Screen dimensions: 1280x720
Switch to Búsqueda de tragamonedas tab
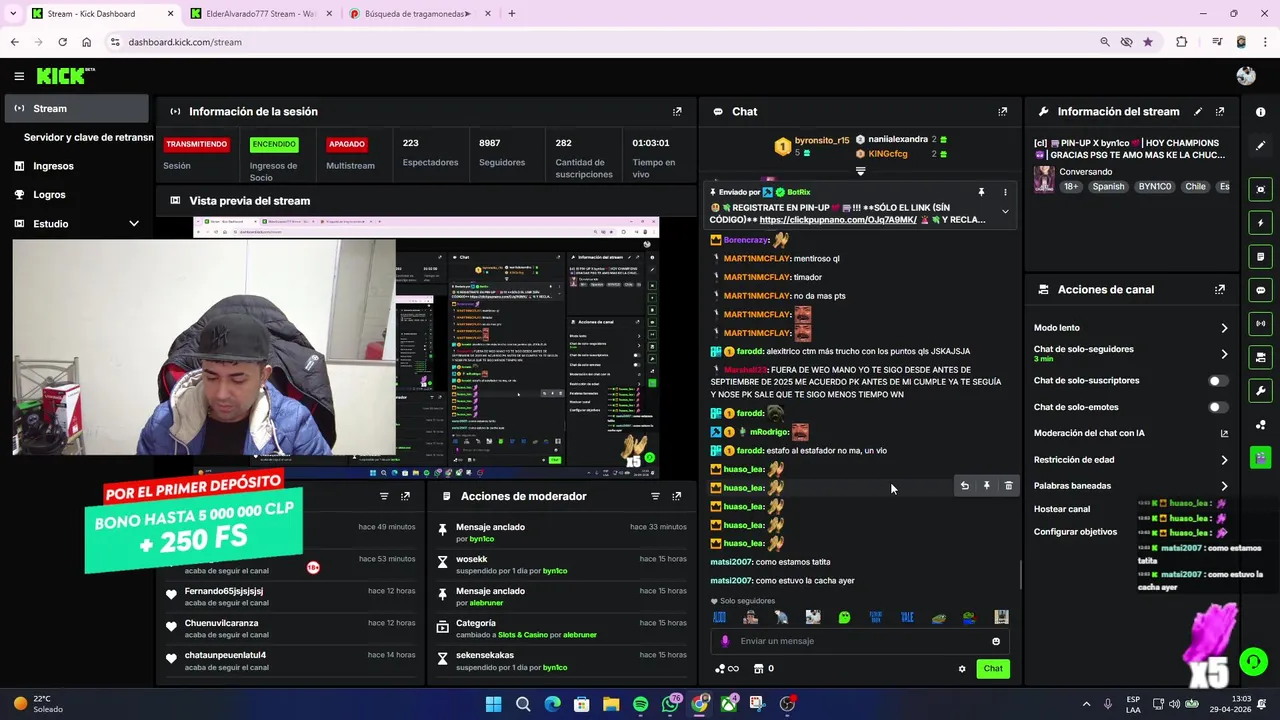coord(420,14)
